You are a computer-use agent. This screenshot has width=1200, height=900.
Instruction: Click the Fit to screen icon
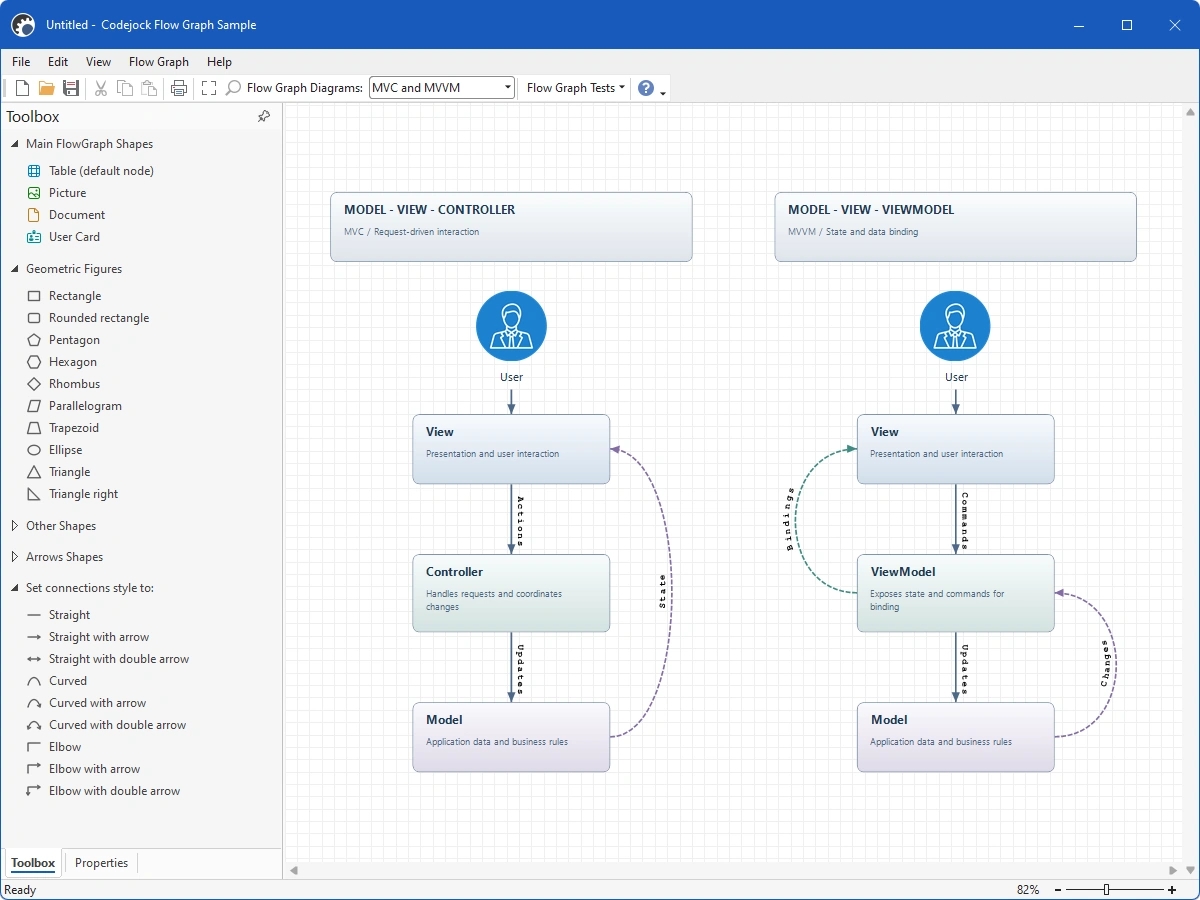(209, 88)
